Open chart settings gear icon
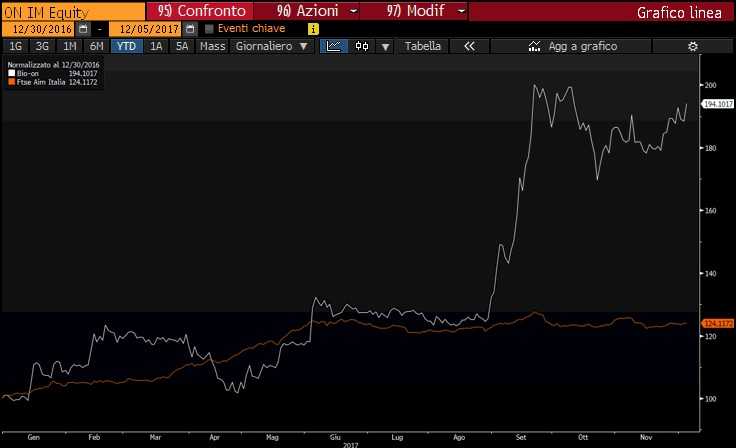Viewport: 737px width, 448px height. pyautogui.click(x=692, y=46)
